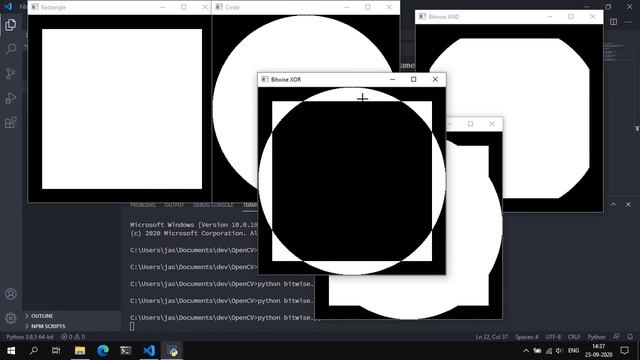This screenshot has width=640, height=360.
Task: Open the status bar notifications bell
Action: point(630,337)
